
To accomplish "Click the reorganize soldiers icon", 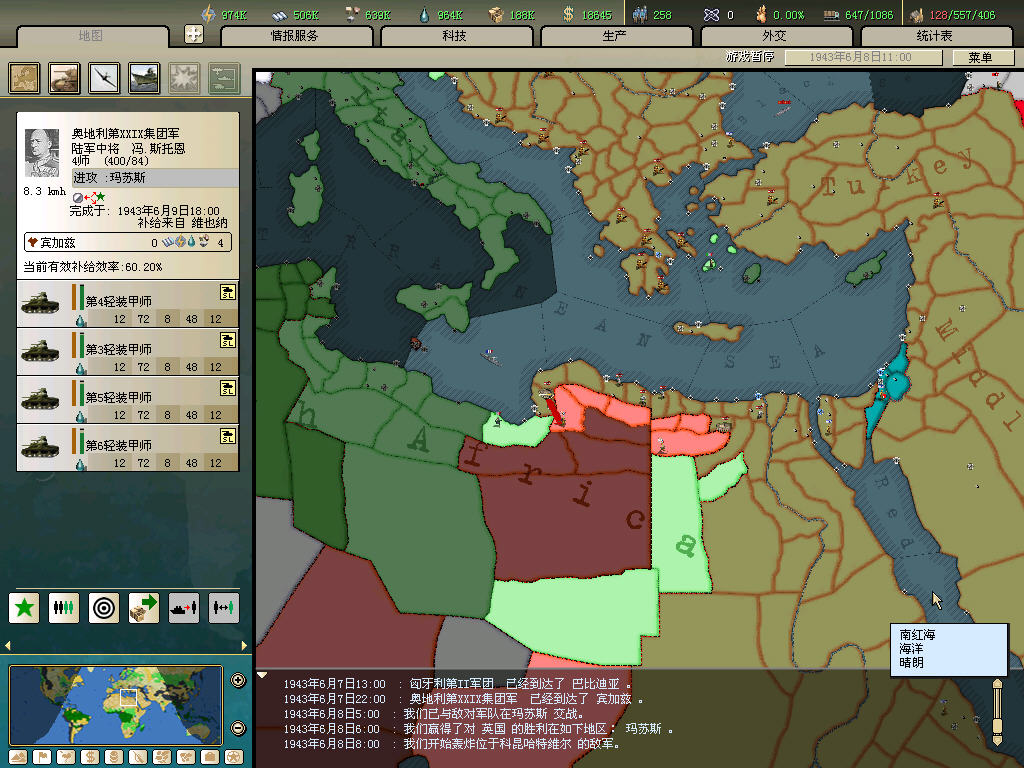I will click(64, 607).
